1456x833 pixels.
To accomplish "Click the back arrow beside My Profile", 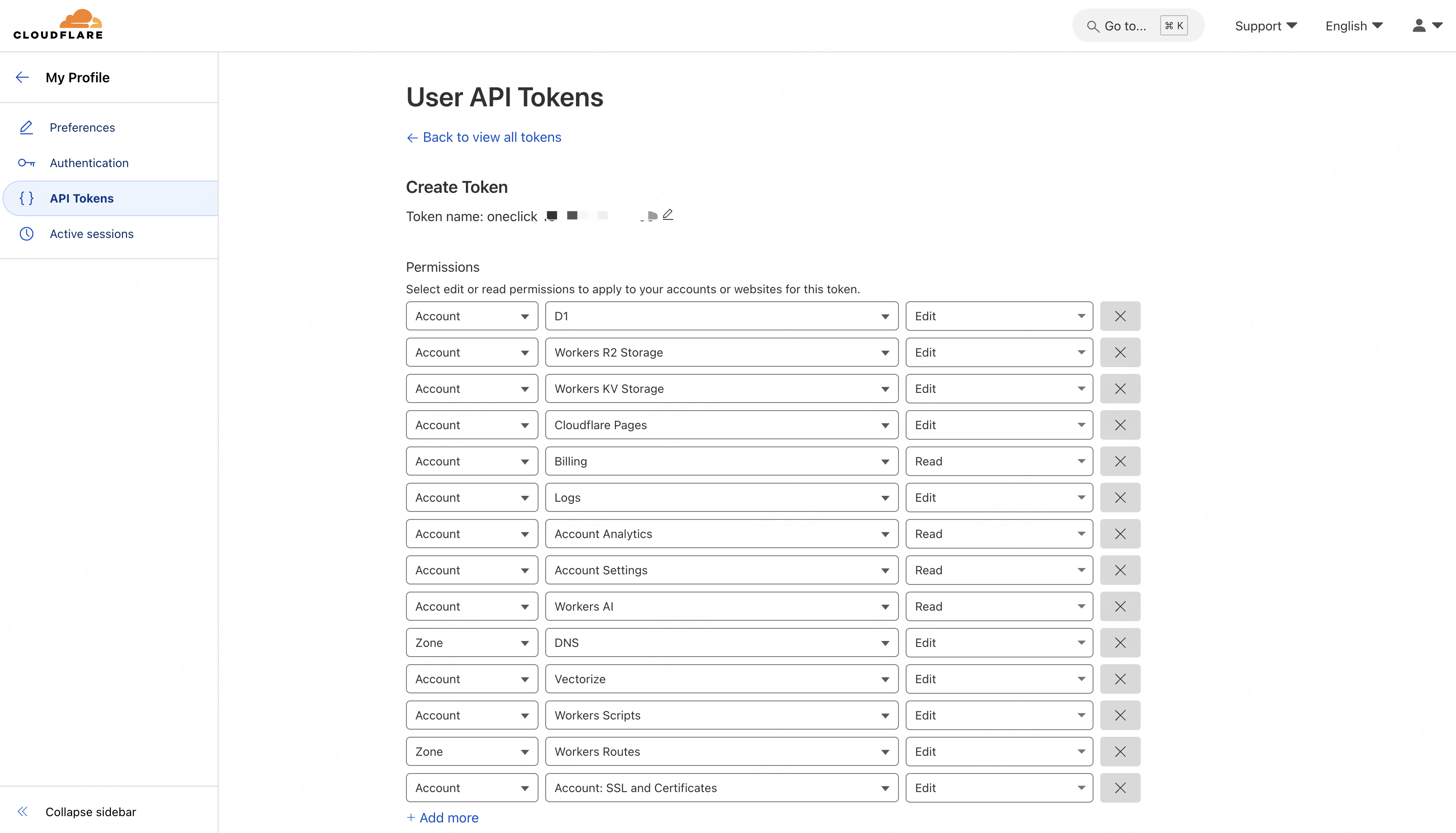I will pyautogui.click(x=22, y=77).
